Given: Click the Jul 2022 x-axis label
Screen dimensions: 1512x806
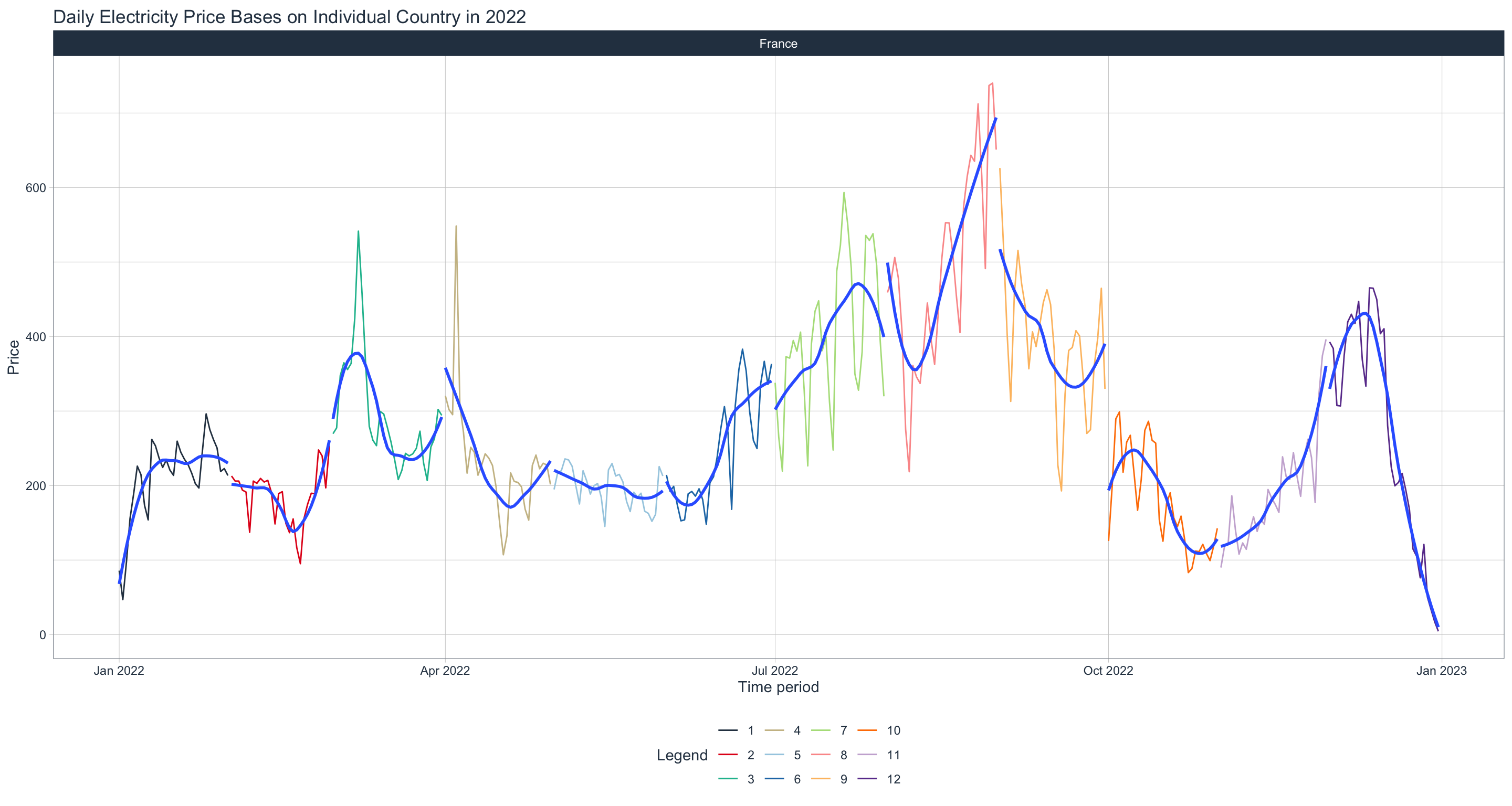Looking at the screenshot, I should pyautogui.click(x=775, y=671).
